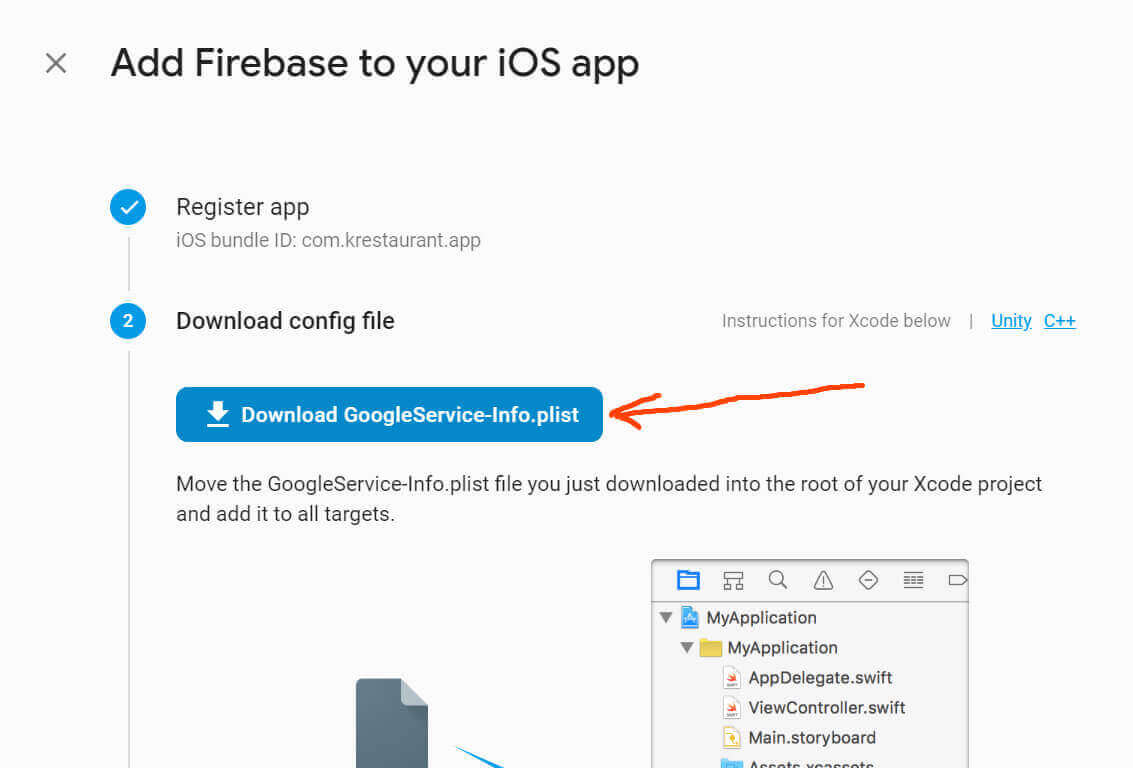Close the Add Firebase dialog

[56, 64]
